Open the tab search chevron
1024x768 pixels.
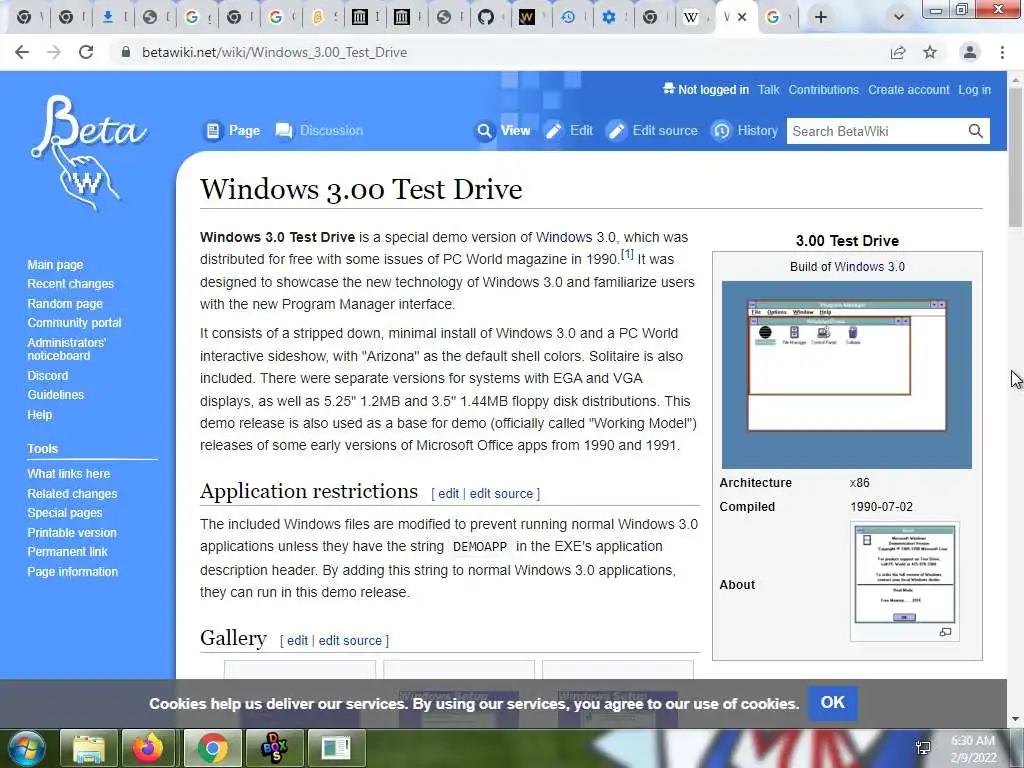coord(899,17)
